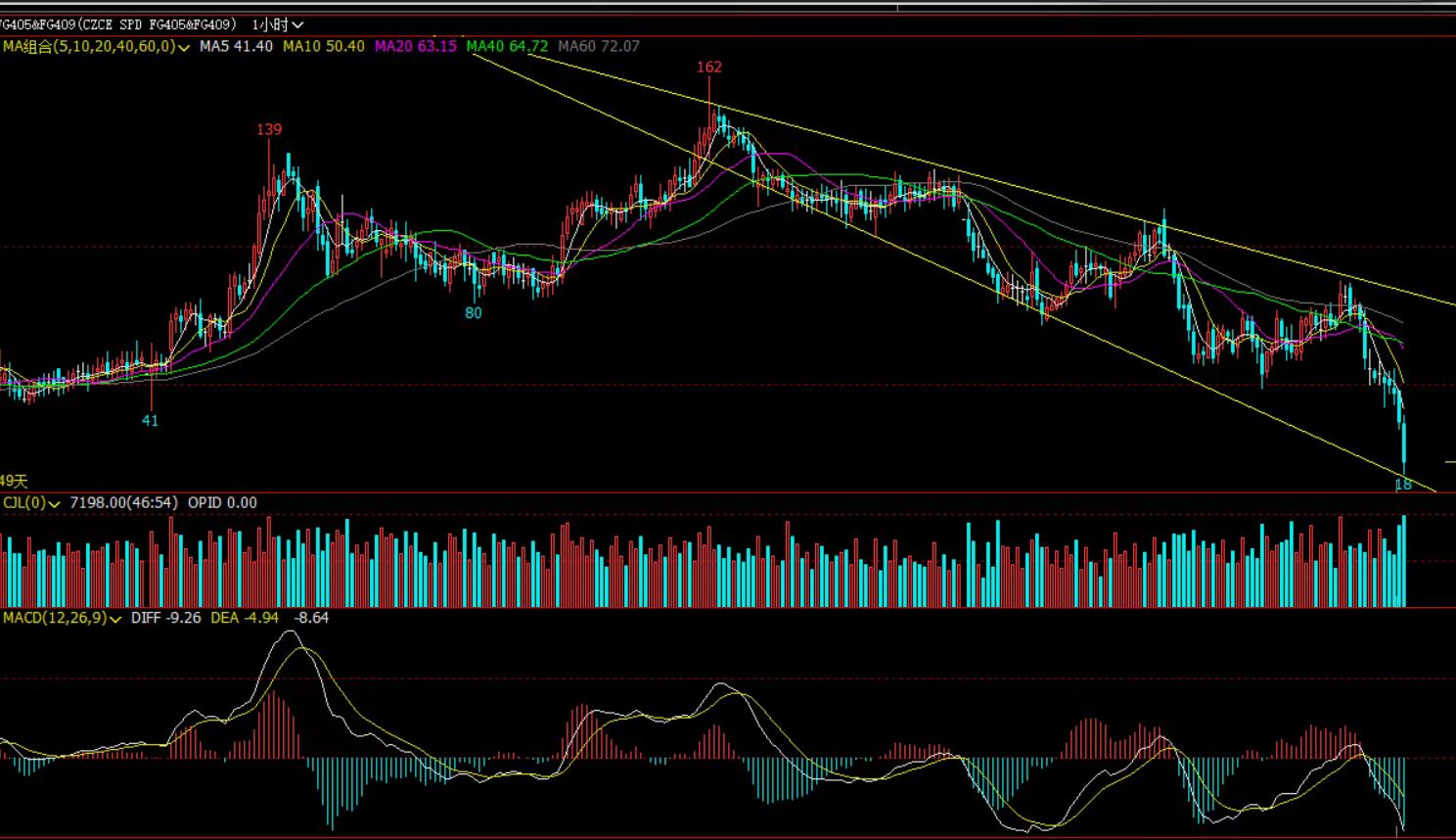Viewport: 1456px width, 840px height.
Task: Select the MA10 50.40 label
Action: tap(323, 46)
